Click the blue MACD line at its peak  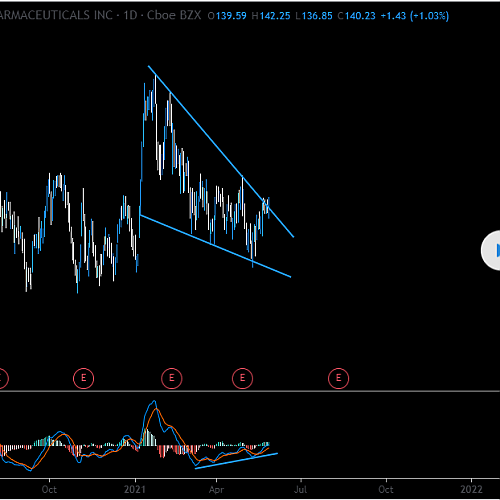coord(153,402)
